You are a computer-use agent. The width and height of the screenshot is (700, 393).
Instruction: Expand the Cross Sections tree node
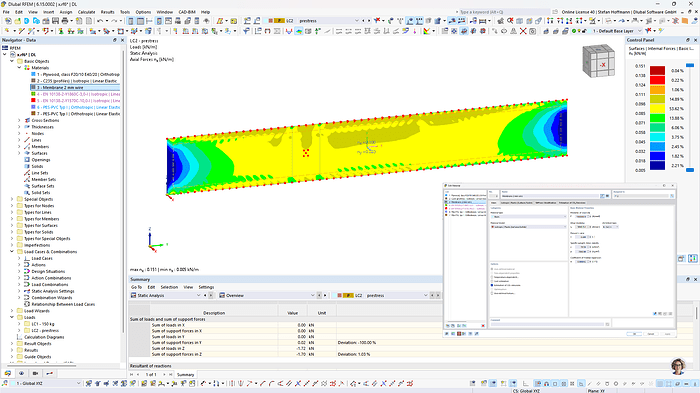coord(19,121)
